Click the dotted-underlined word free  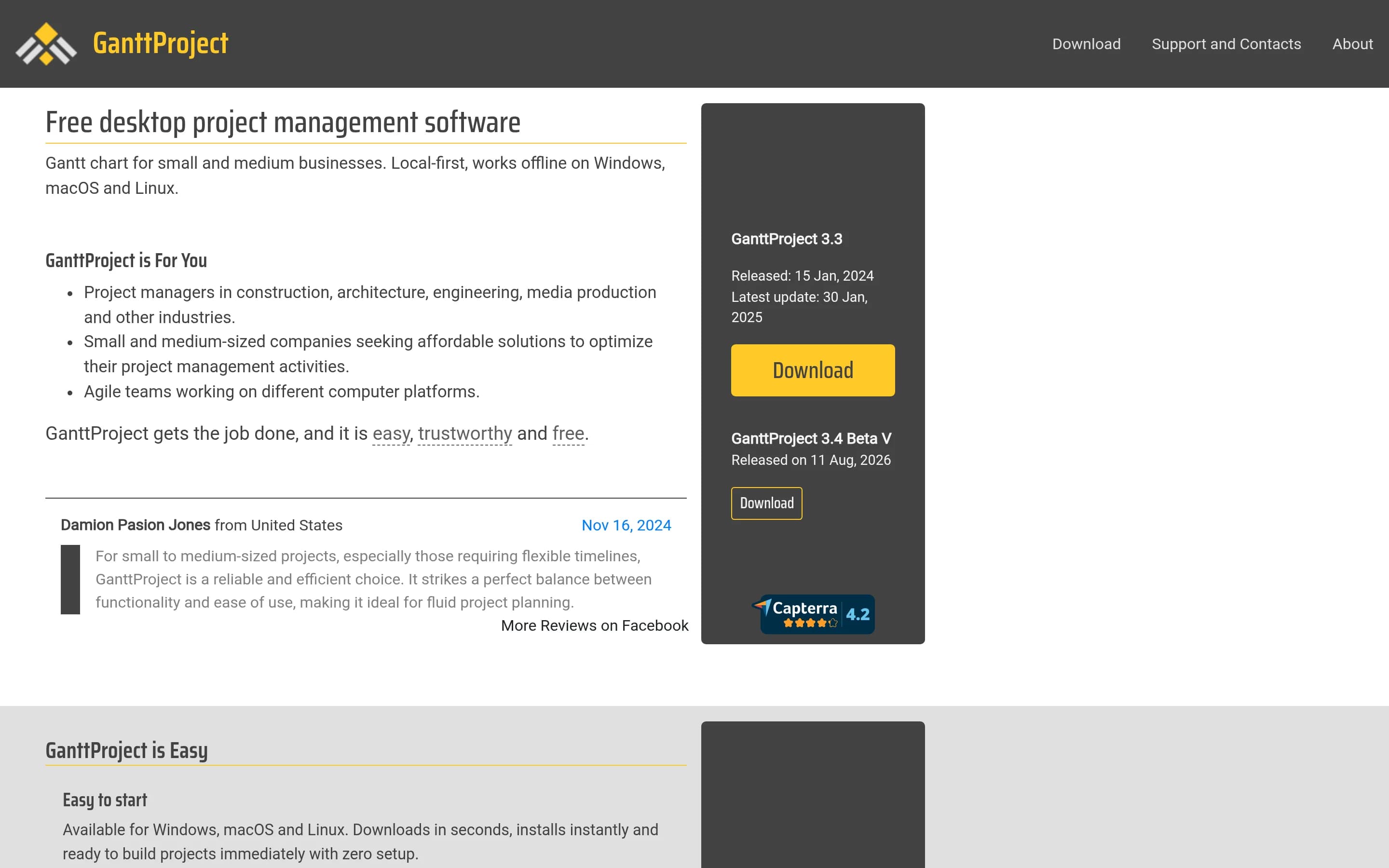coord(568,434)
